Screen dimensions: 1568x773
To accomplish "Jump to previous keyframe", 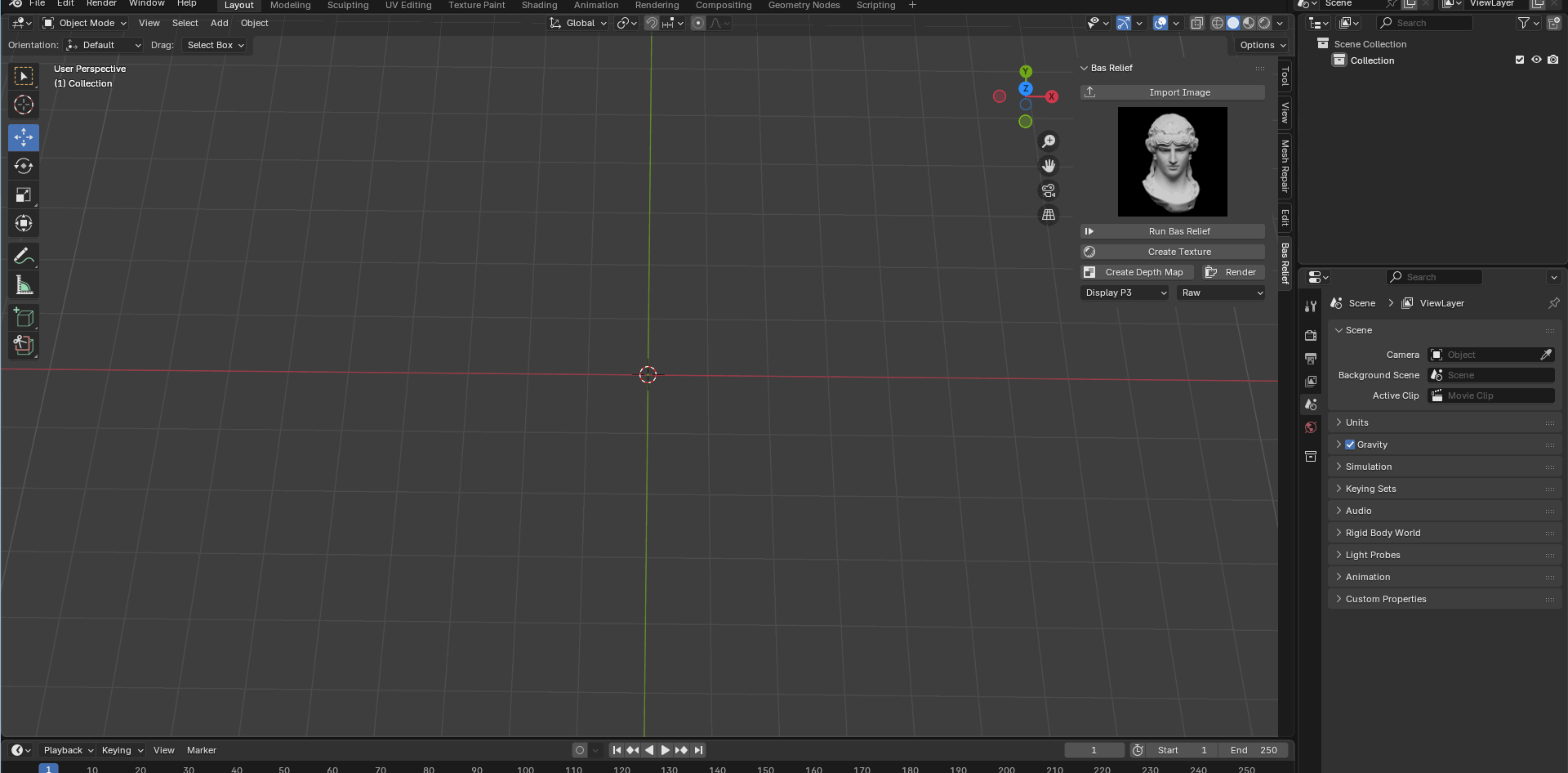I will click(633, 750).
